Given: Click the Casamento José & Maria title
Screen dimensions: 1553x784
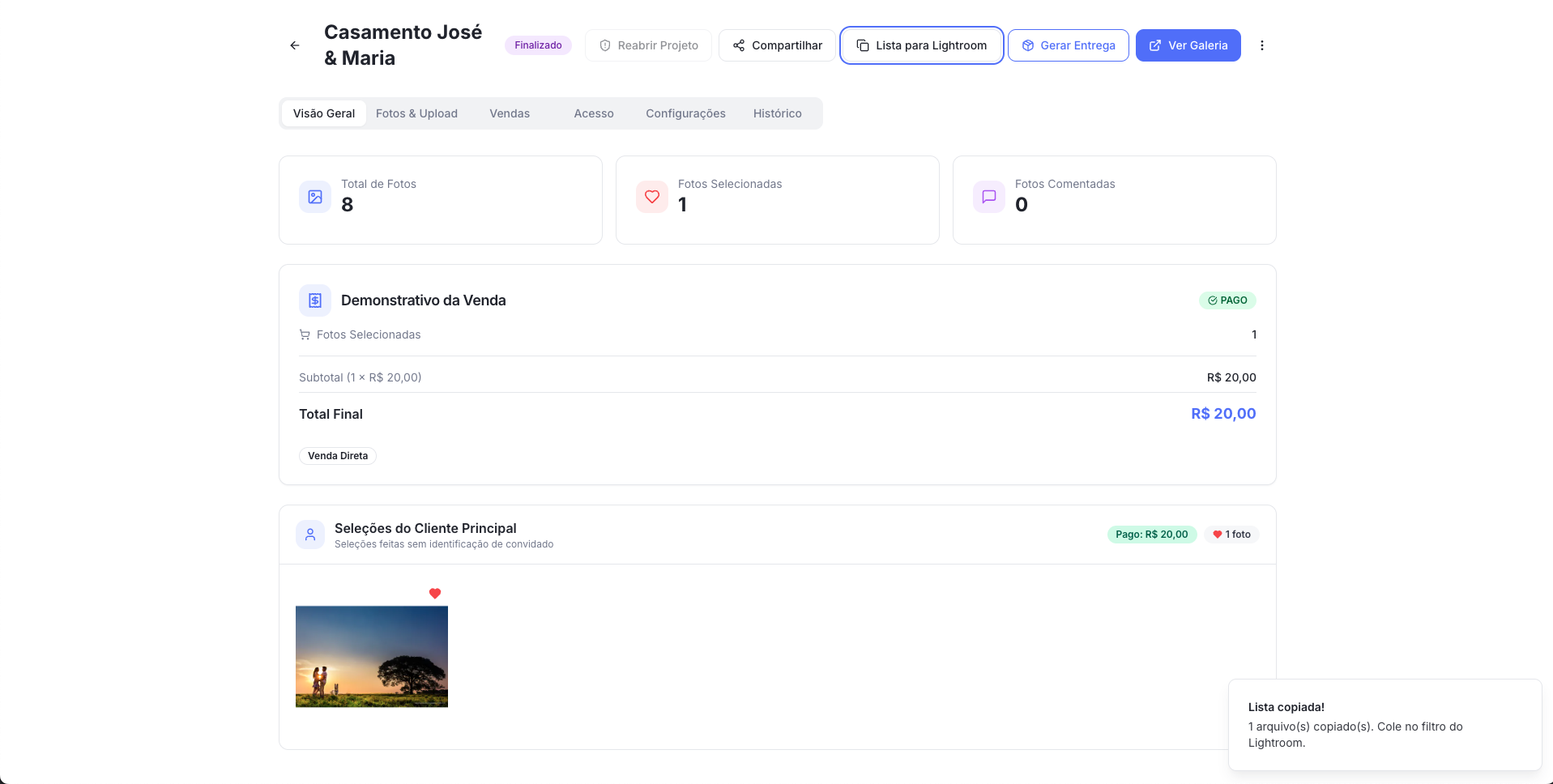Looking at the screenshot, I should point(403,45).
